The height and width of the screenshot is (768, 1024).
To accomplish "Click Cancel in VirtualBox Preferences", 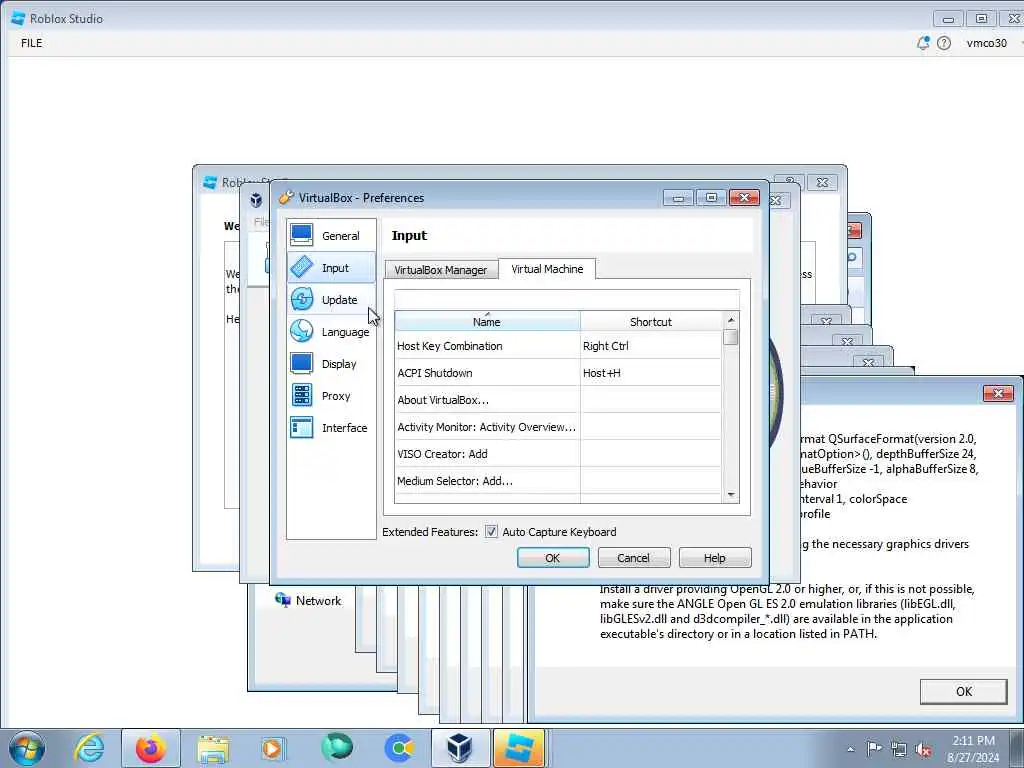I will (633, 558).
